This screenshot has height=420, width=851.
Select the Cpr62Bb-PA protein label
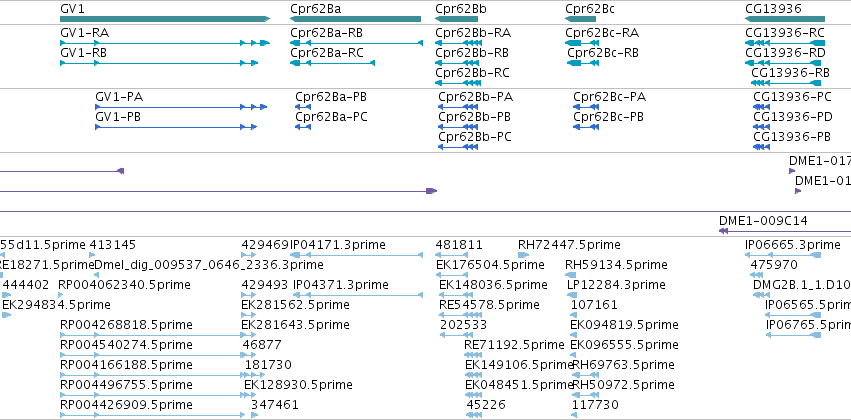pyautogui.click(x=475, y=97)
